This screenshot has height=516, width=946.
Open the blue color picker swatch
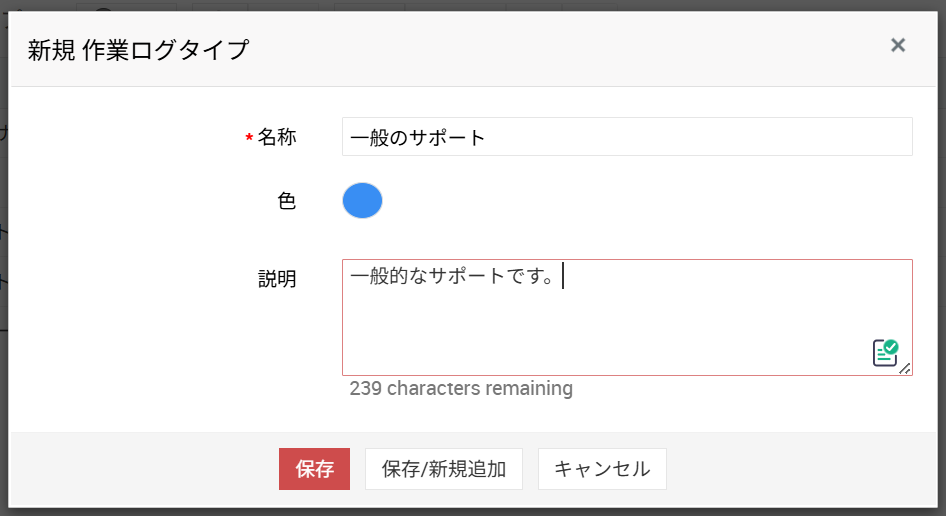[x=362, y=201]
